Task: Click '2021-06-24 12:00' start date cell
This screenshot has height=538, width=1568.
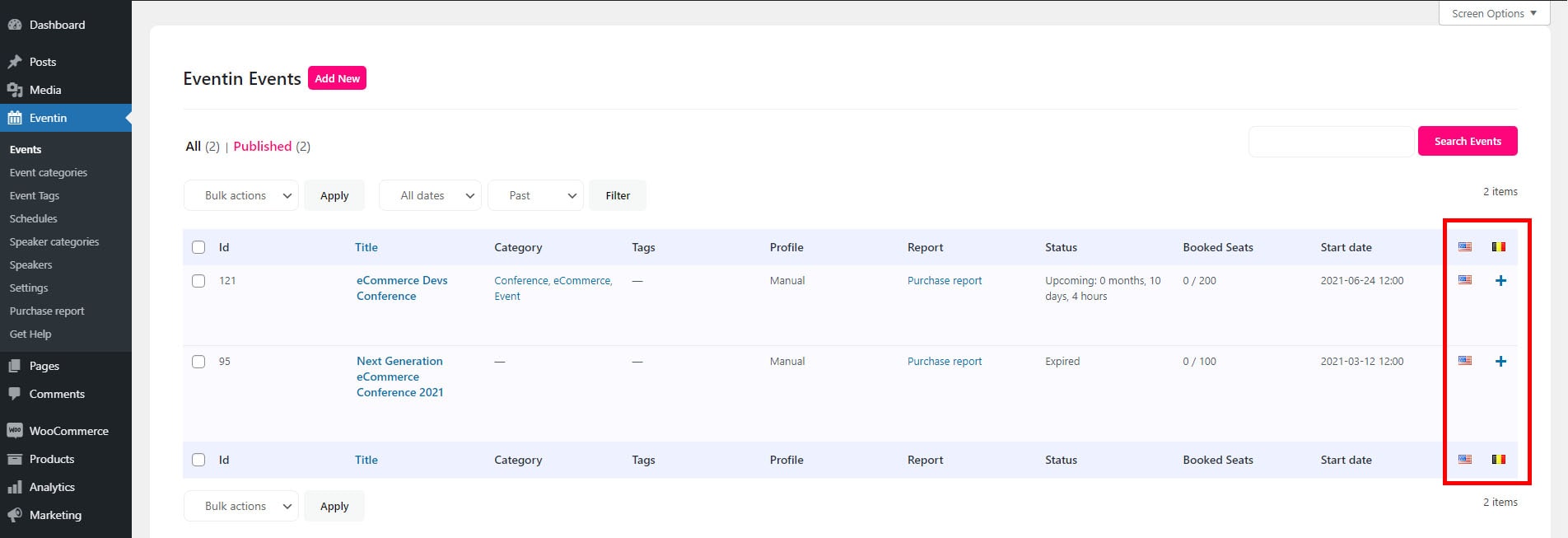Action: (x=1362, y=280)
